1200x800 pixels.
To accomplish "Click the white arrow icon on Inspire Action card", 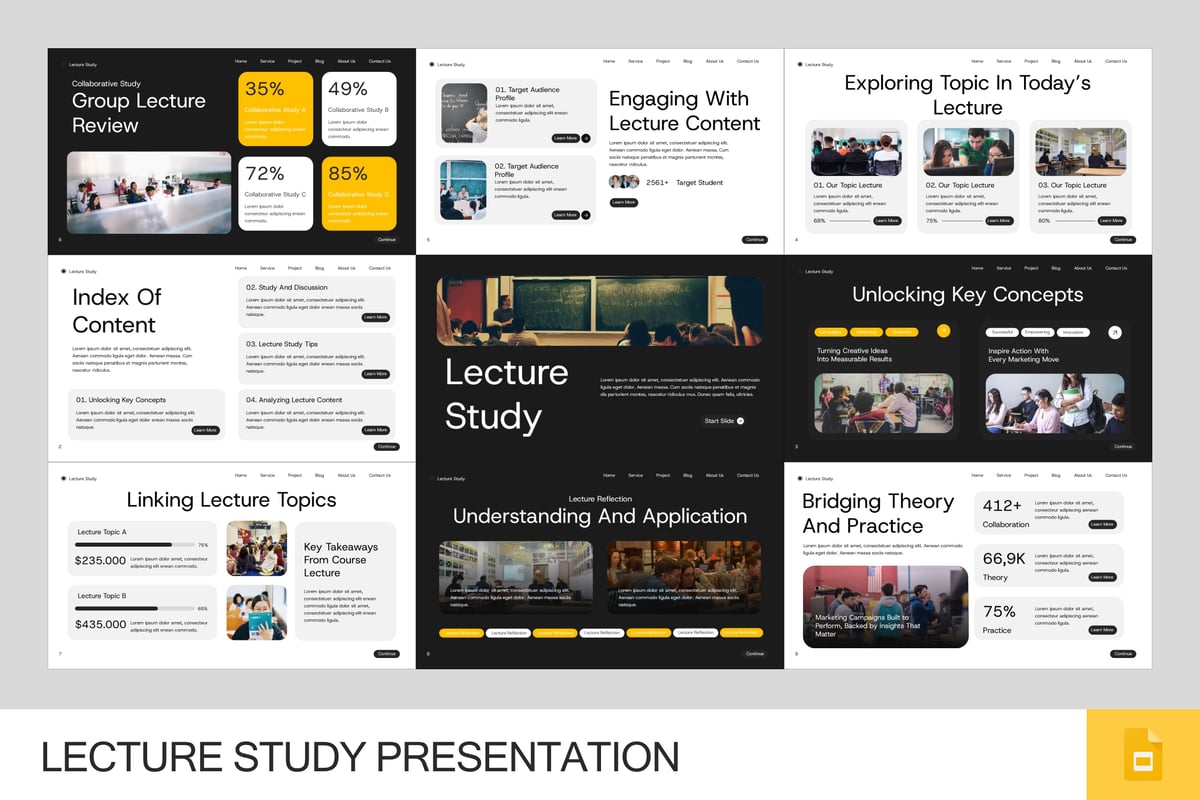I will [1115, 332].
